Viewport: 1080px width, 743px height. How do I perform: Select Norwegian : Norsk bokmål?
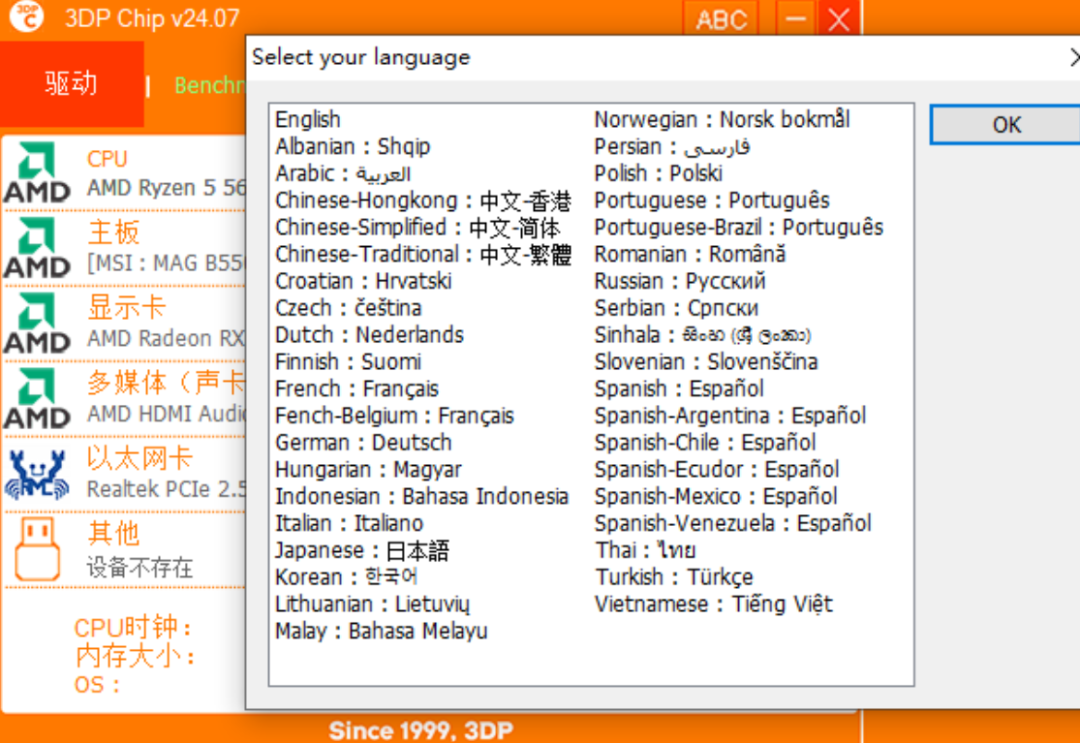pos(722,119)
